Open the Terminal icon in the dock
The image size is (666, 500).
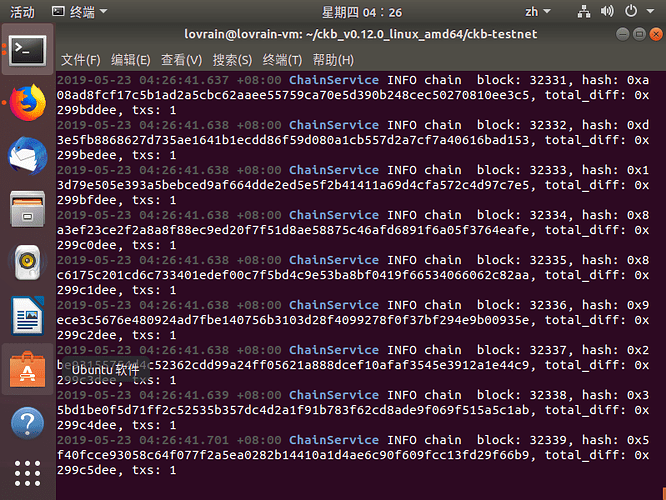pyautogui.click(x=28, y=51)
